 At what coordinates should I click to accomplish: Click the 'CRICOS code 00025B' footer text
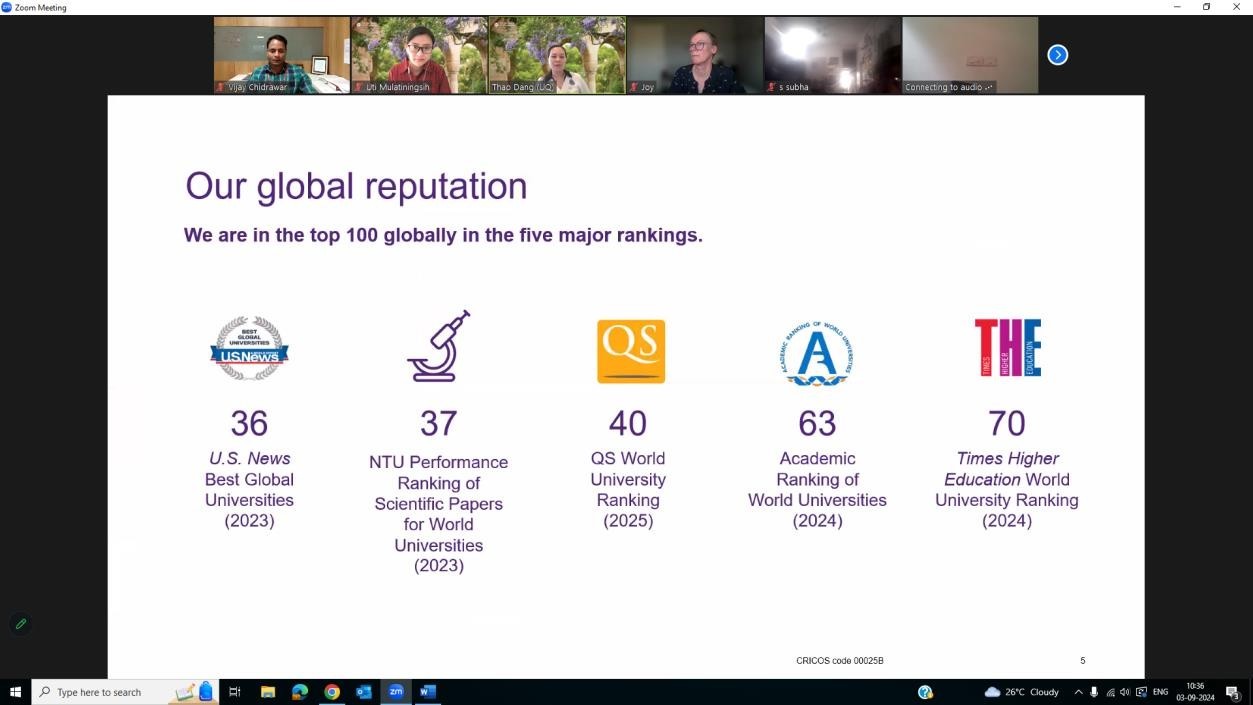[840, 661]
